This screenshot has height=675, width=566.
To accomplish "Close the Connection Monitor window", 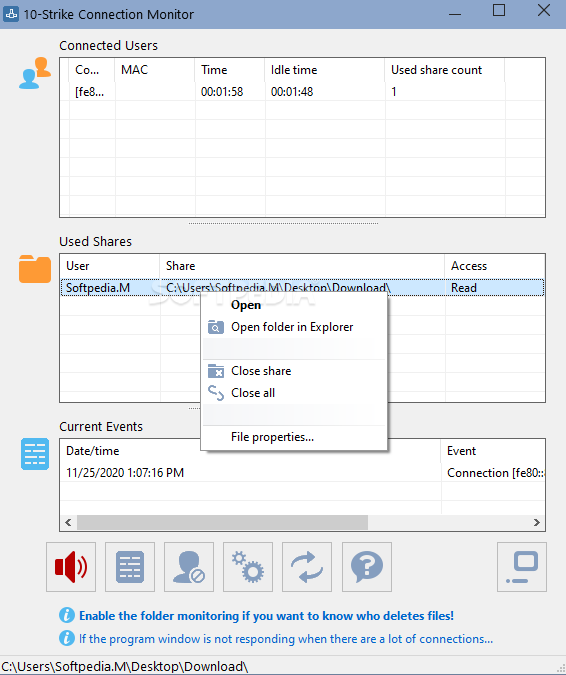I will pos(544,10).
